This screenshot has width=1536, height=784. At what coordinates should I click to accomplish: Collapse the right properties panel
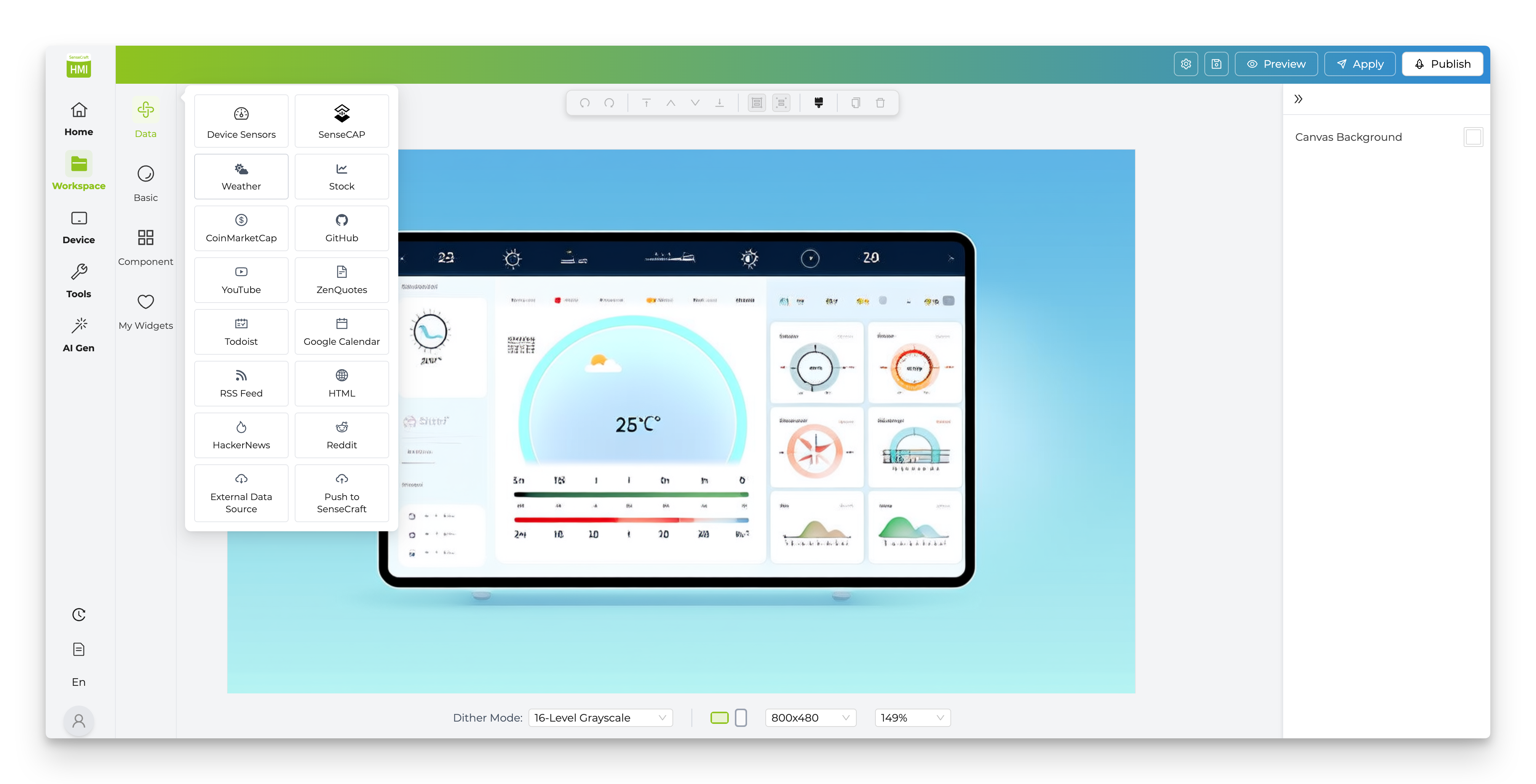[x=1298, y=99]
